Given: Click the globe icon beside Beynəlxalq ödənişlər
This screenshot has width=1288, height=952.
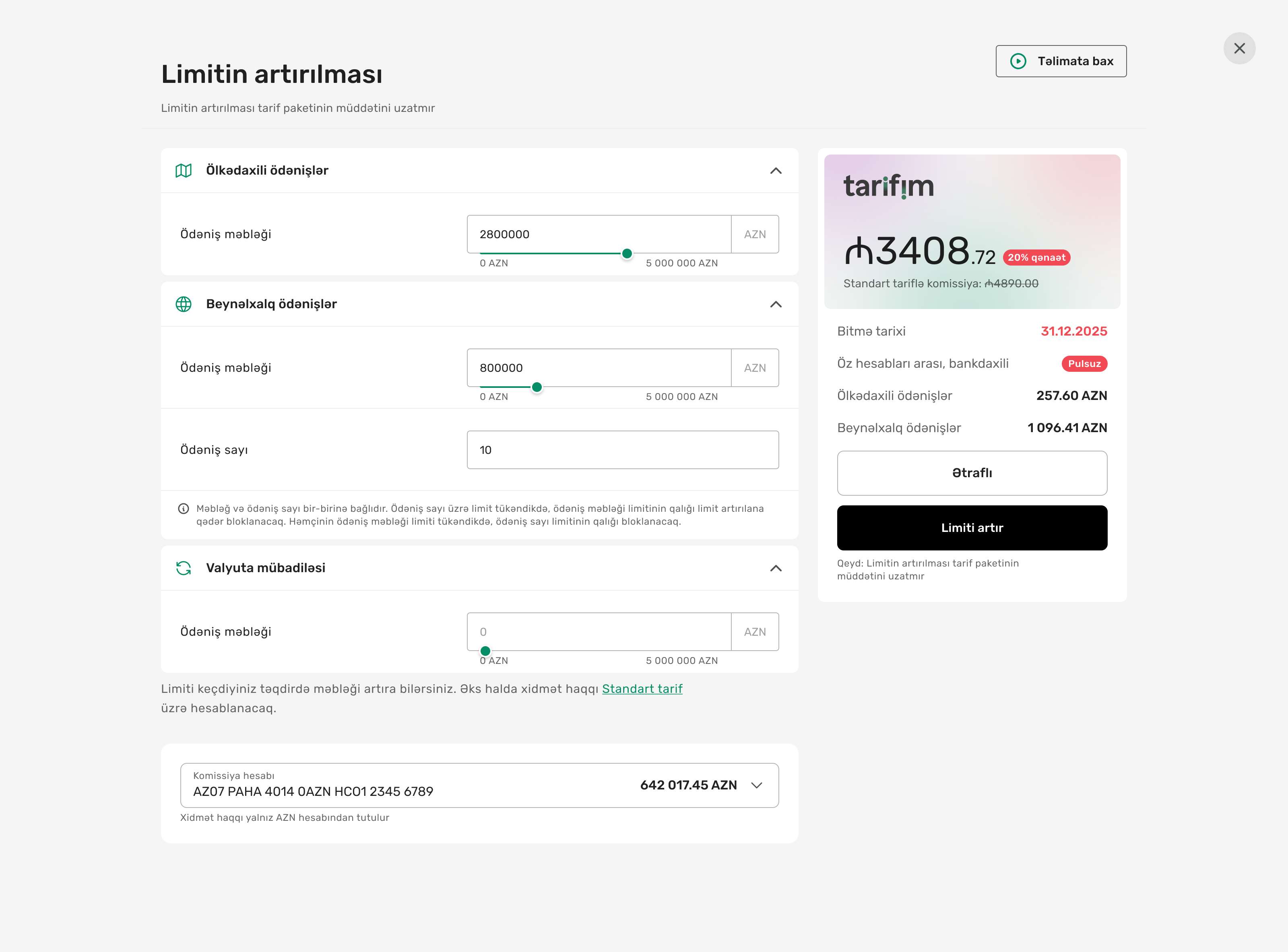Looking at the screenshot, I should [x=184, y=304].
